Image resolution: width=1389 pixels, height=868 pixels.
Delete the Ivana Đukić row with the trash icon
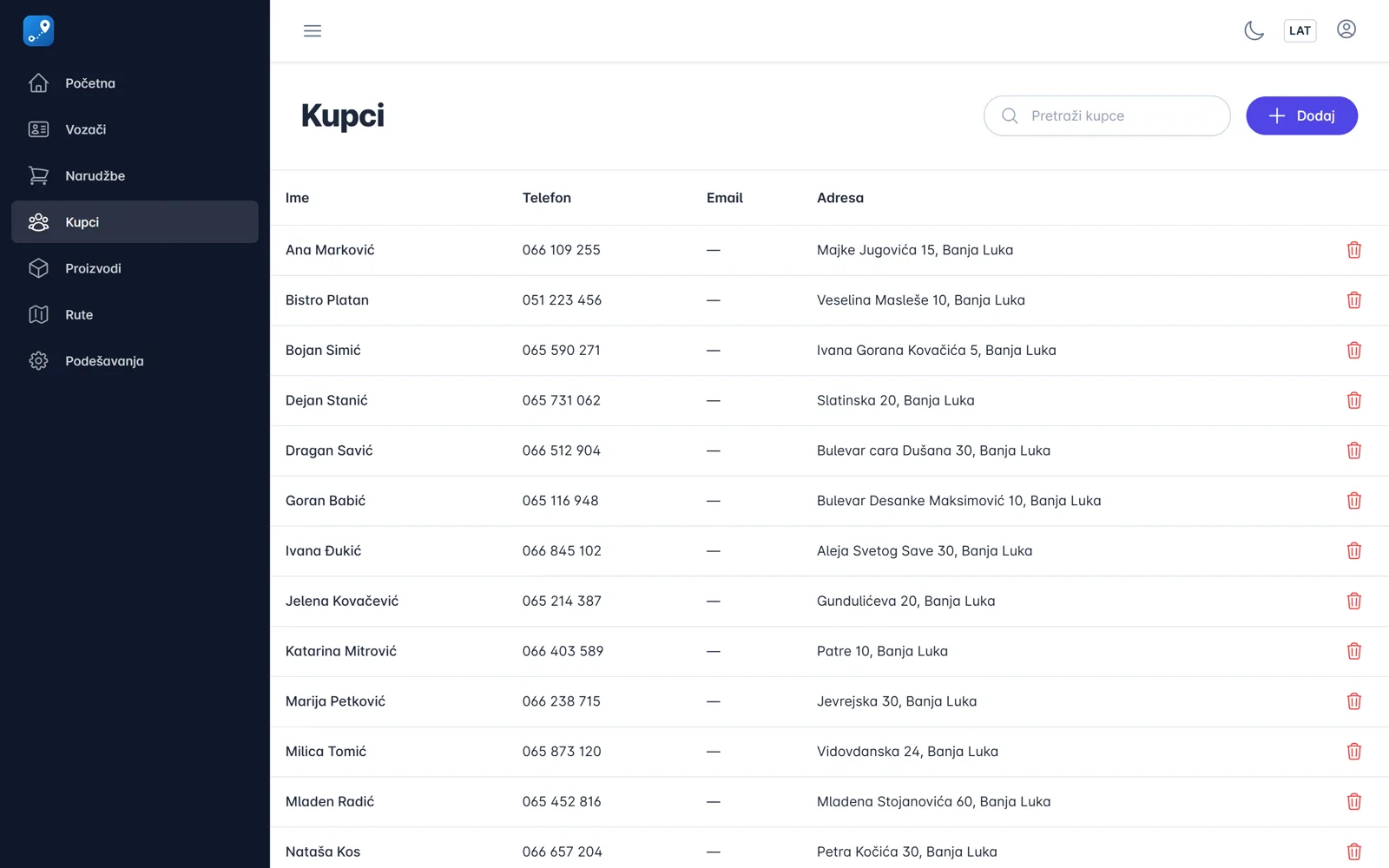pyautogui.click(x=1353, y=551)
